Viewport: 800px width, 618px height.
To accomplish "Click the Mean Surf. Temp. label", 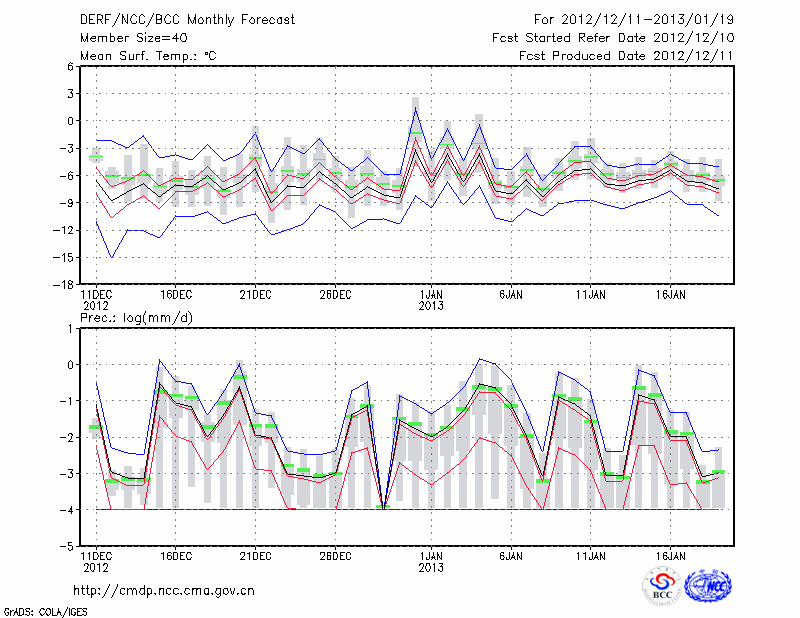I will tap(147, 56).
